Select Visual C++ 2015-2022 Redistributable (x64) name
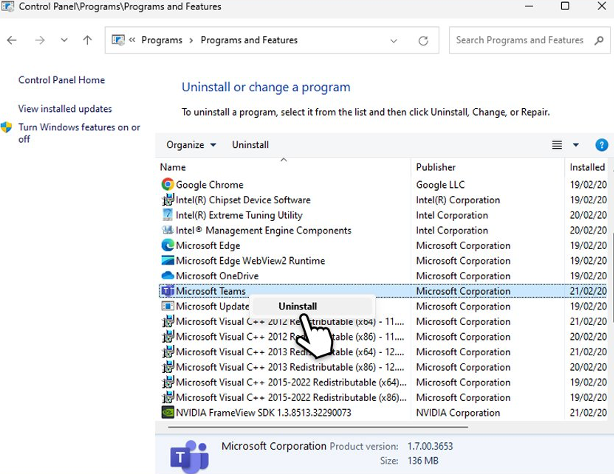Screen dimensions: 614x474 click(x=291, y=382)
